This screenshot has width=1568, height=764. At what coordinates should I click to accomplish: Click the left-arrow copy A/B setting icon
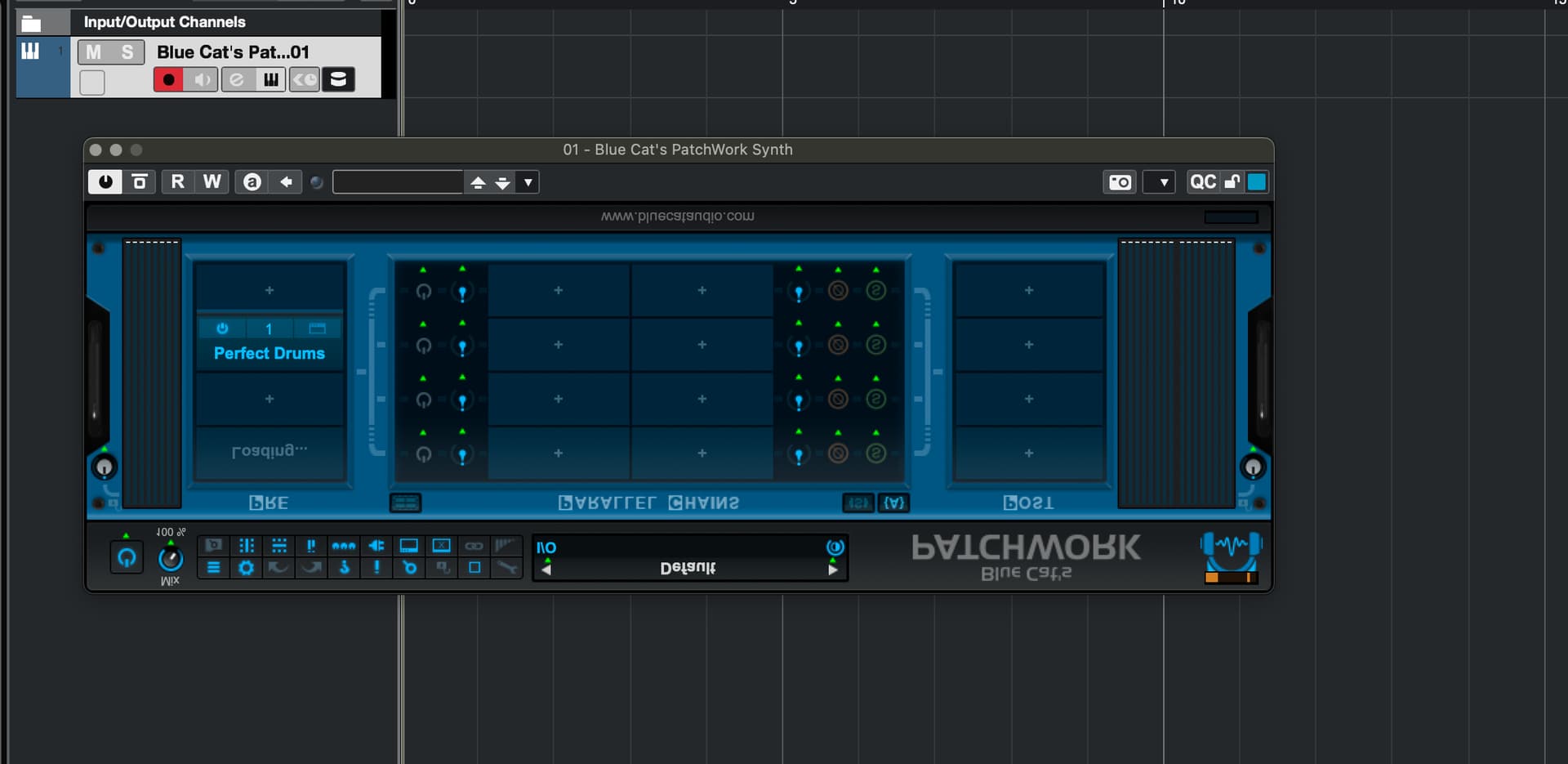286,181
